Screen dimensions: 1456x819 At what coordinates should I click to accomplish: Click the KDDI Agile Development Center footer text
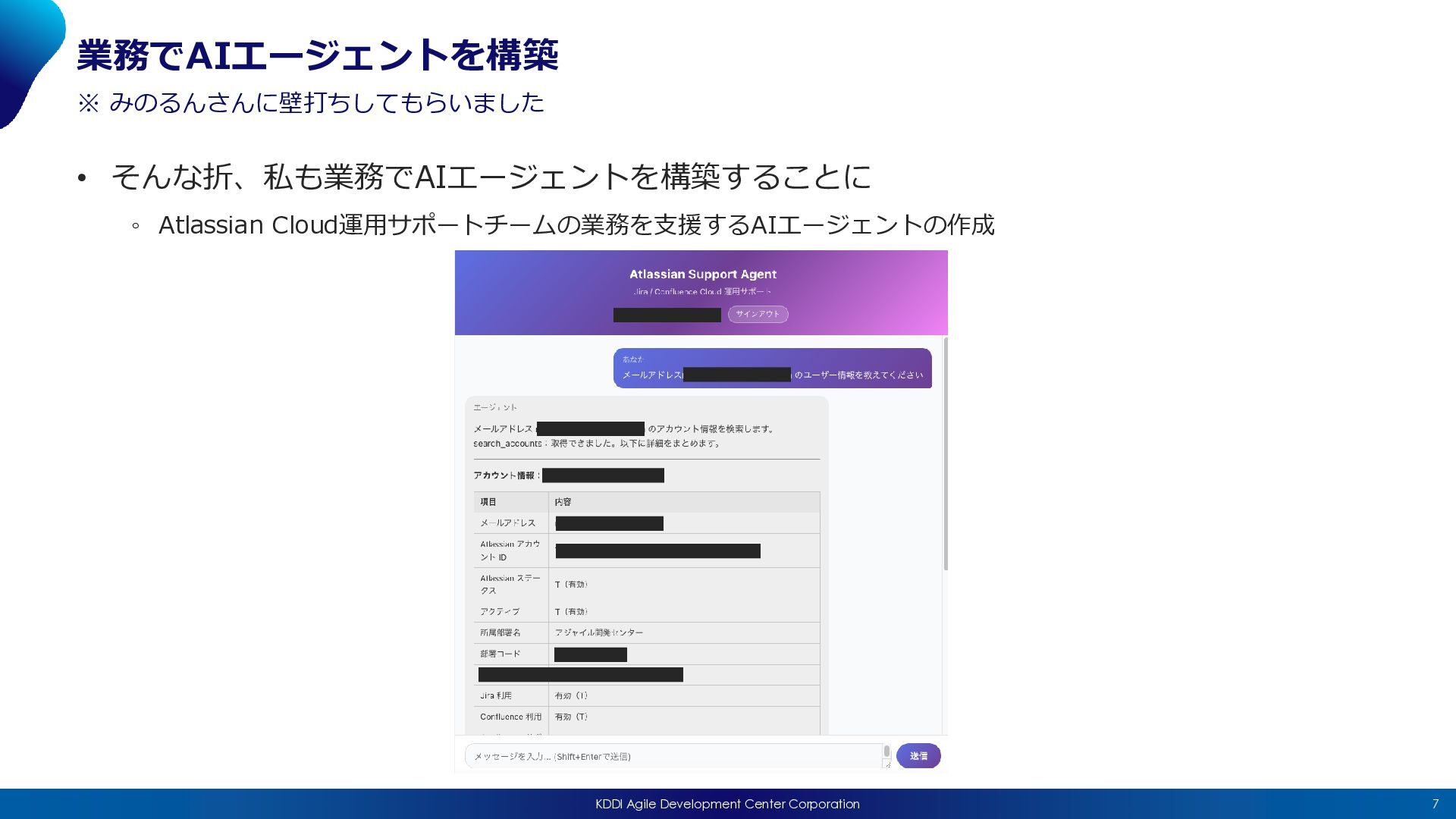tap(727, 804)
